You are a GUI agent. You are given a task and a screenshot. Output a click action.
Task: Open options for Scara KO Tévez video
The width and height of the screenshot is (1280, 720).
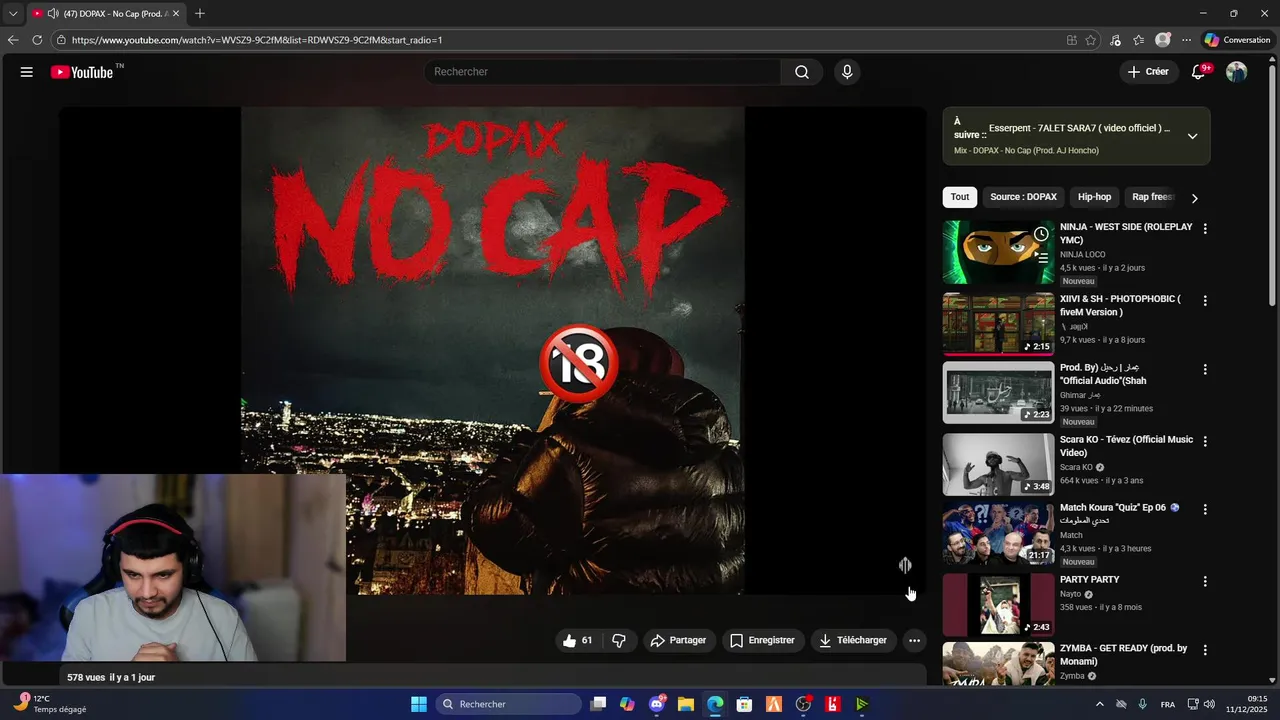(x=1205, y=441)
